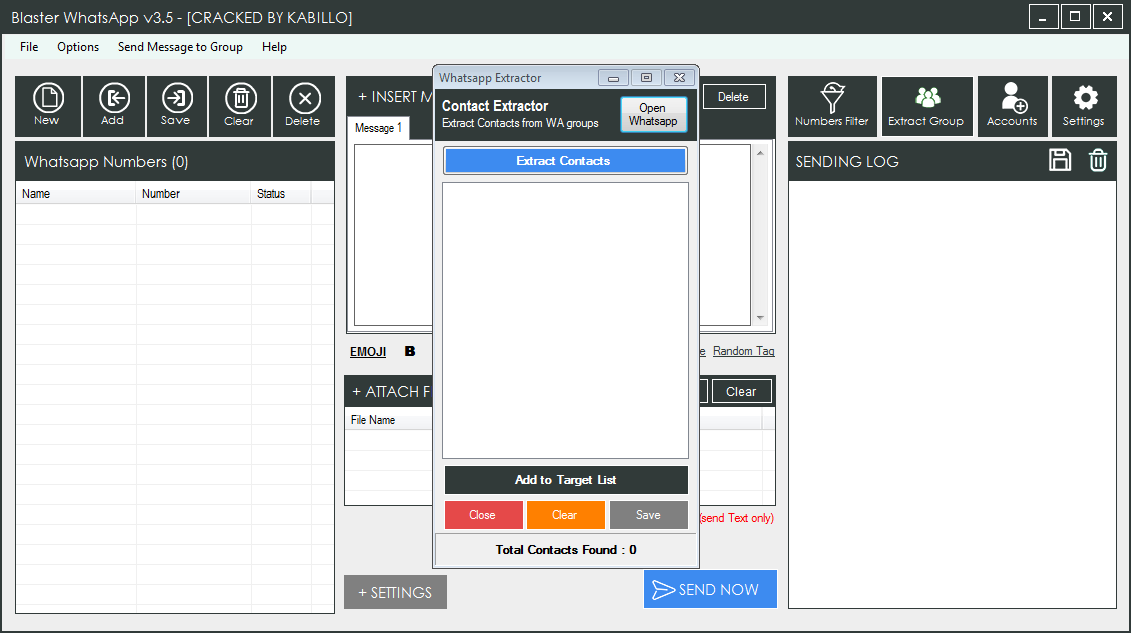Click the Whatsapp Numbers (0) heading
1131x633 pixels.
click(106, 161)
